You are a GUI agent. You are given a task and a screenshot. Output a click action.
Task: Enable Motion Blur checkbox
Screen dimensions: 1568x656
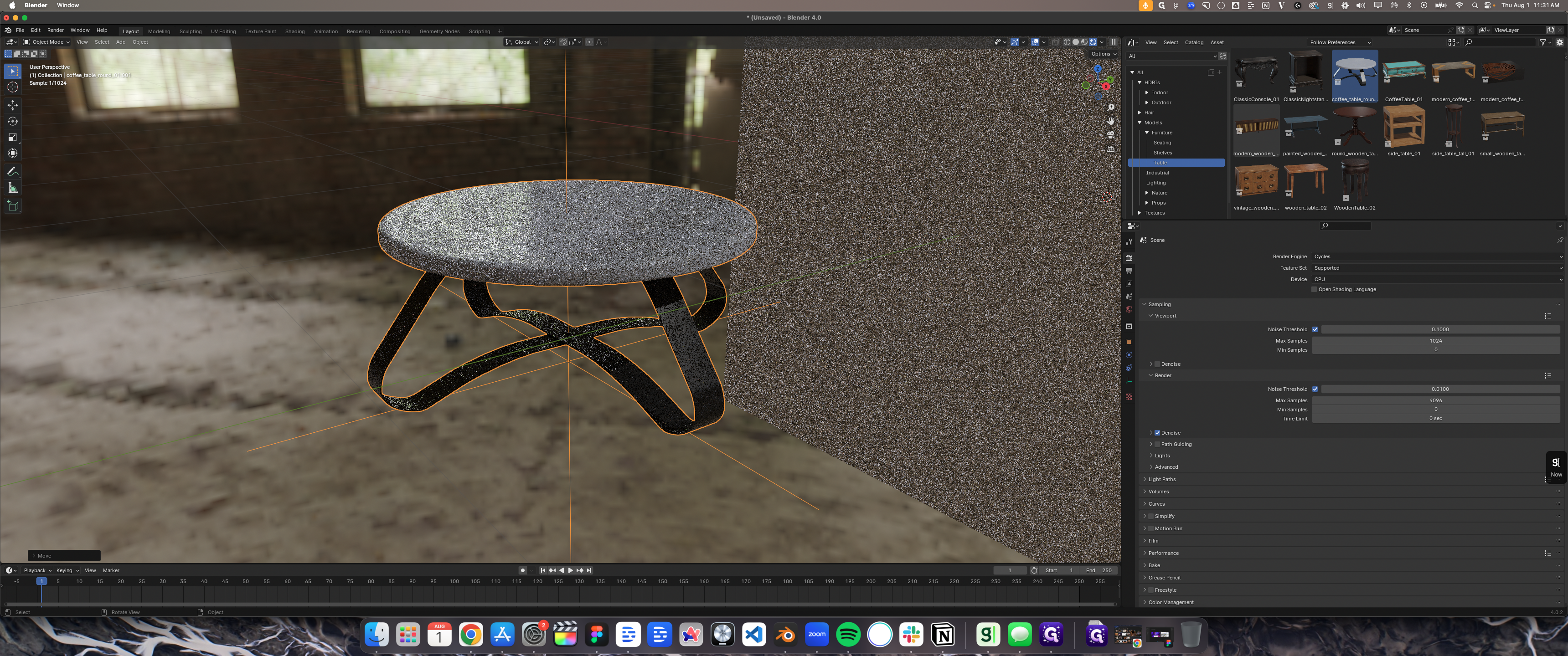point(1151,528)
